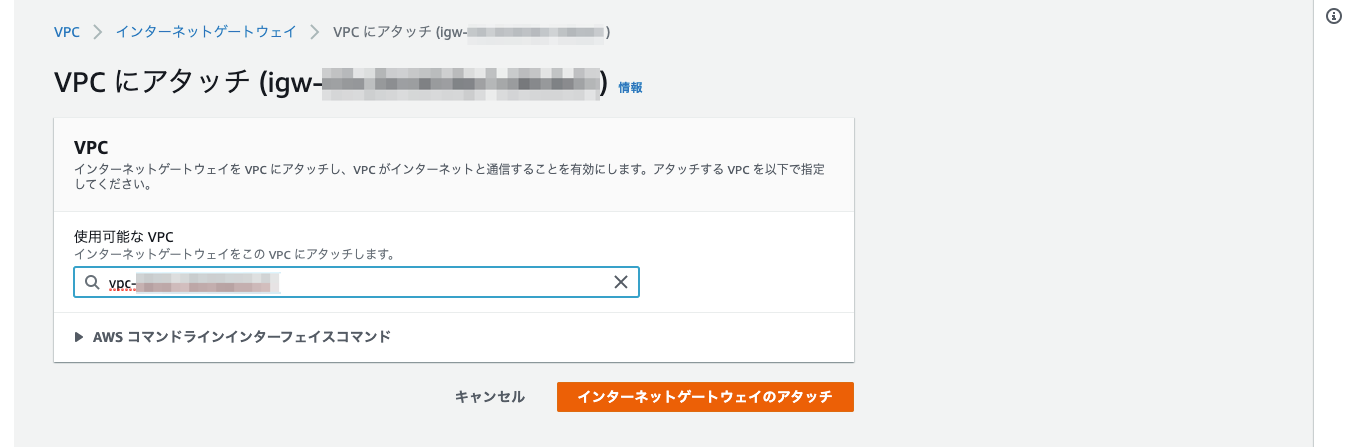Select the current VPC にアタッチ breadcrumb item
Viewport: 1368px width, 447px height.
coord(472,32)
